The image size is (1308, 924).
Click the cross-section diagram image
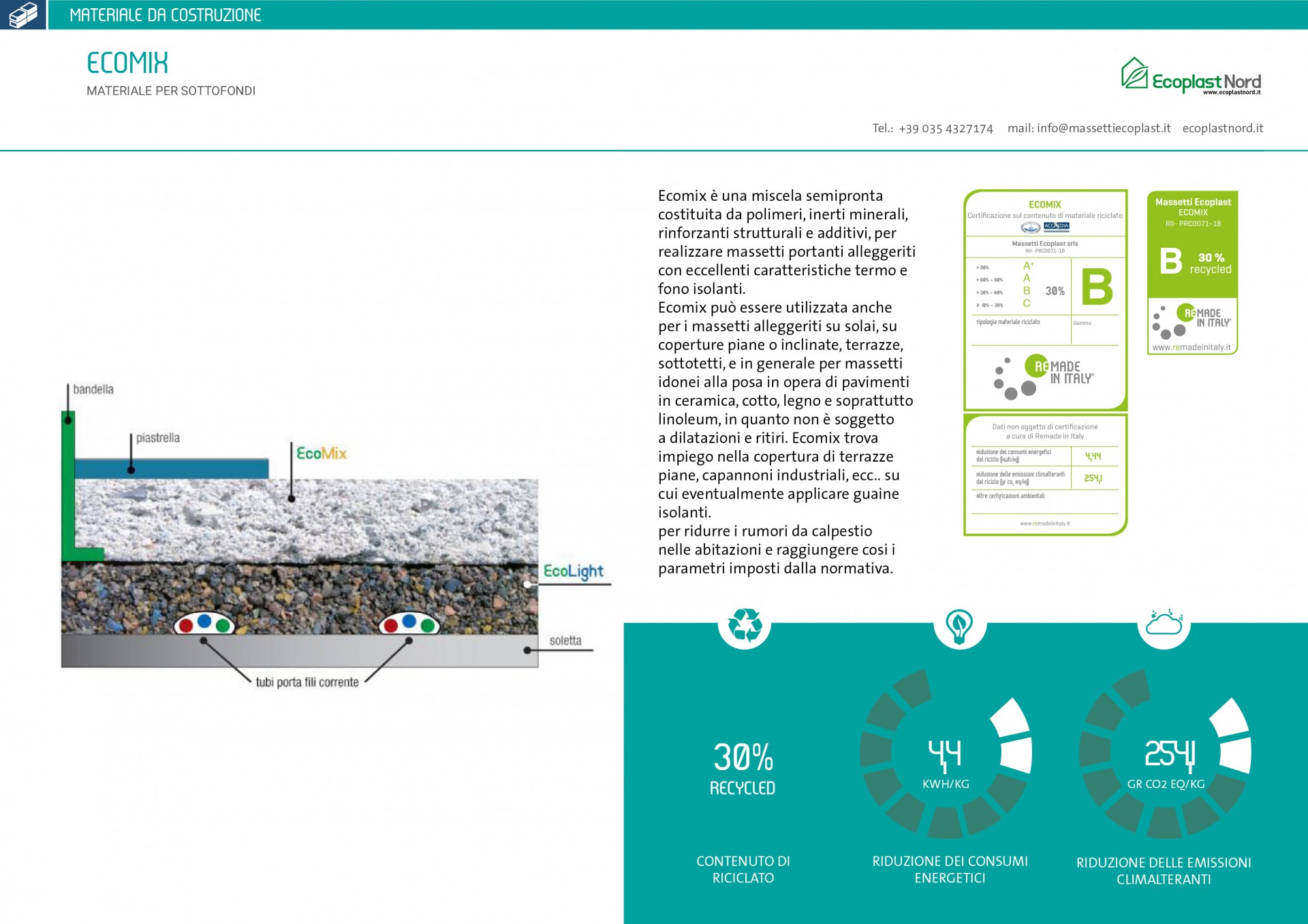tap(335, 536)
